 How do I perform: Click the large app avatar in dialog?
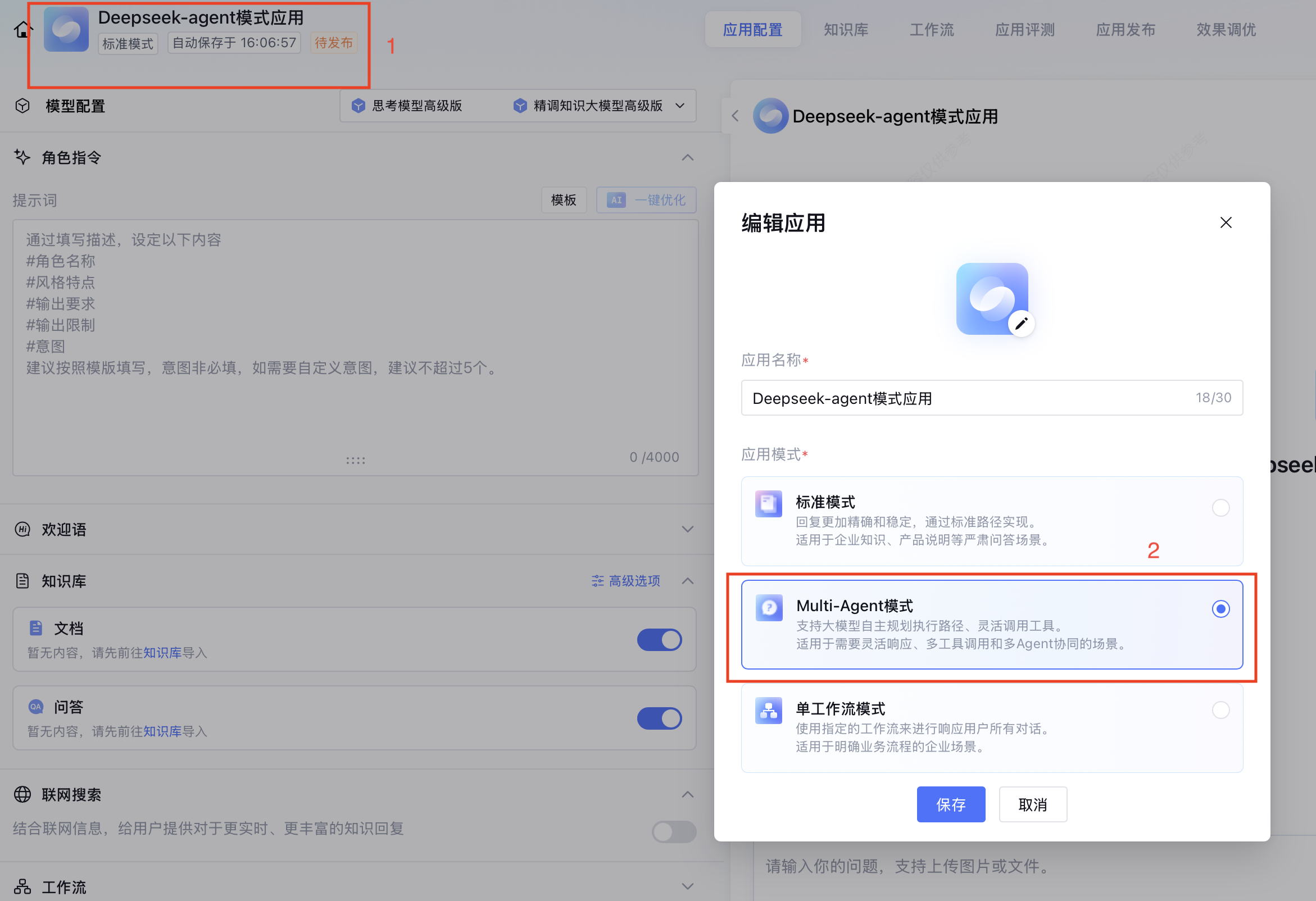pos(992,298)
